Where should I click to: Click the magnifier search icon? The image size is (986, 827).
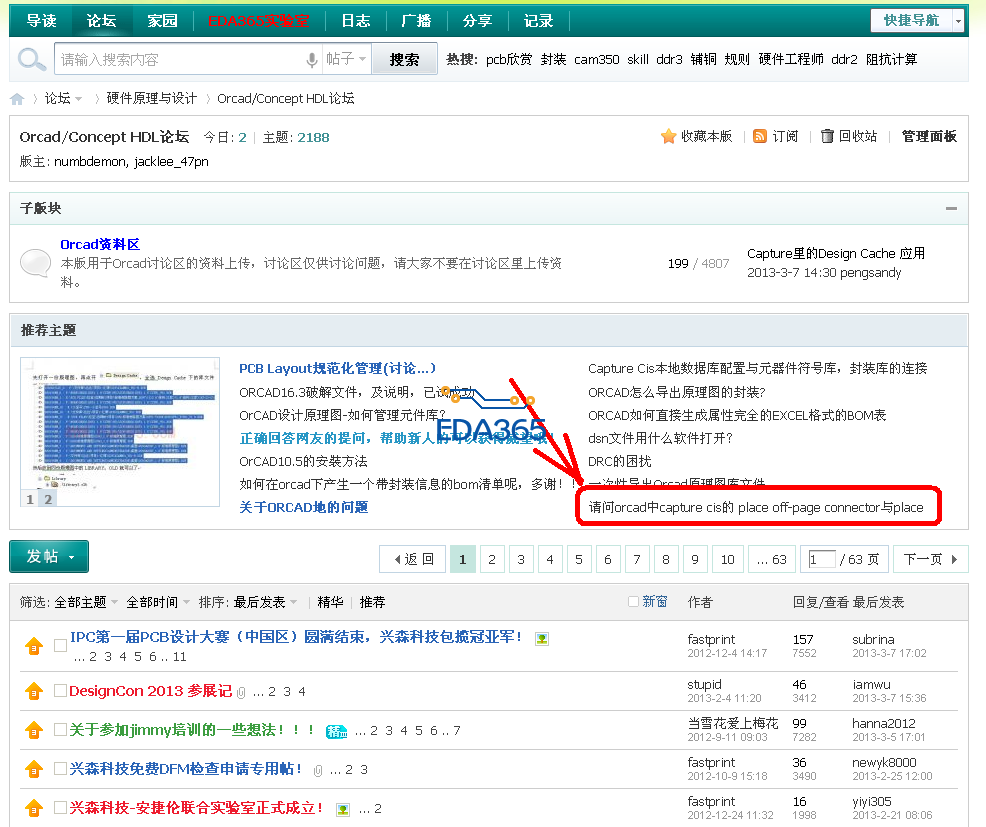click(x=31, y=60)
